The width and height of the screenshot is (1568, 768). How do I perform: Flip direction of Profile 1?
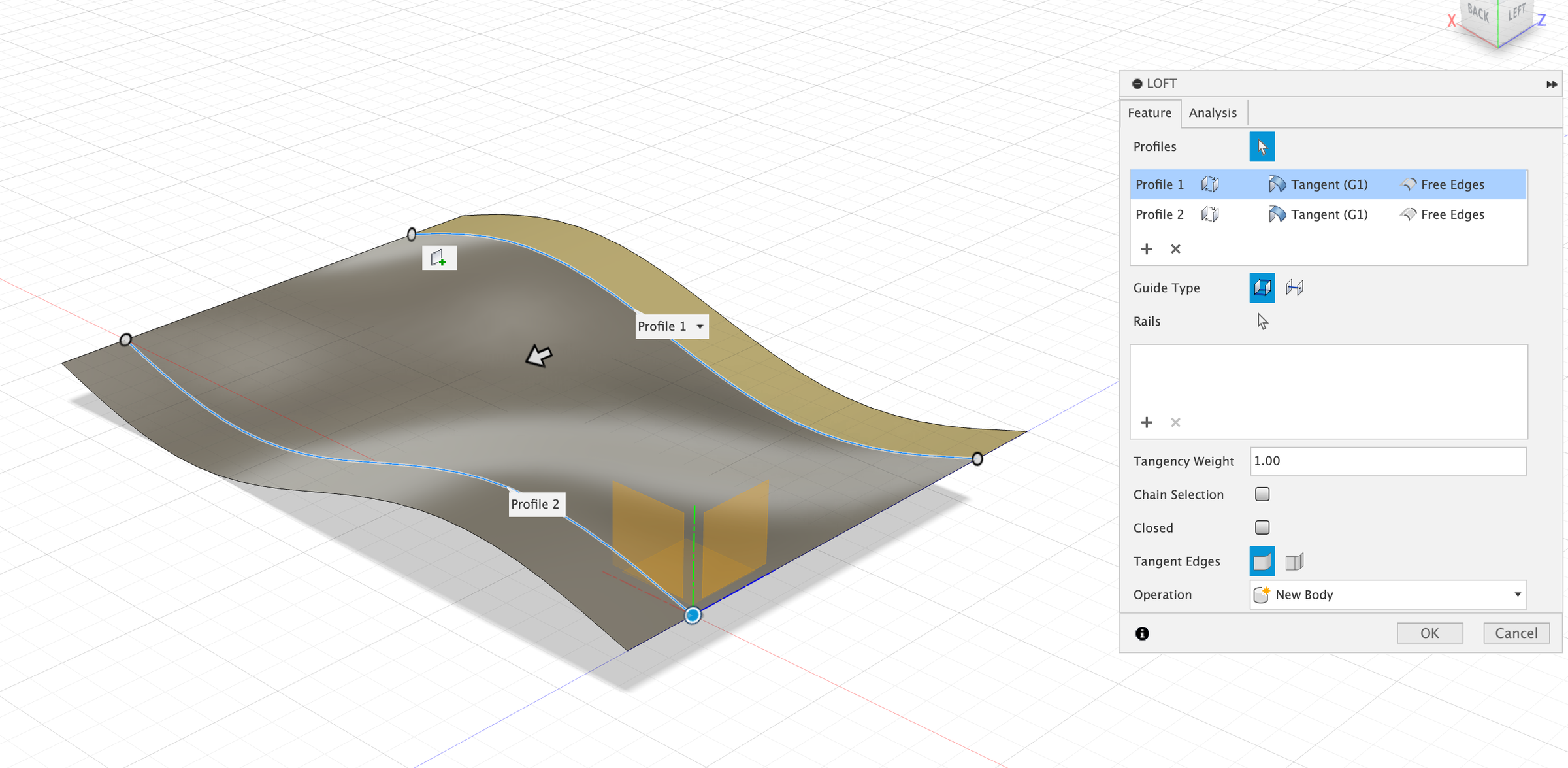(x=1210, y=184)
